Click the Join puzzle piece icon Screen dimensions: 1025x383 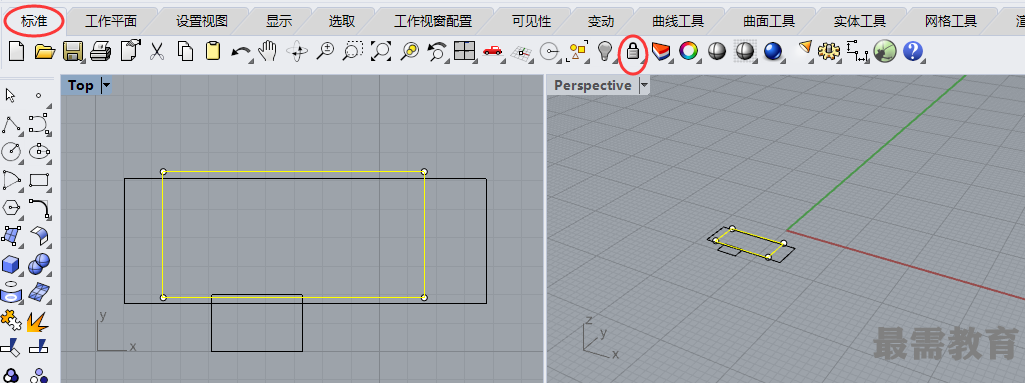[x=11, y=320]
